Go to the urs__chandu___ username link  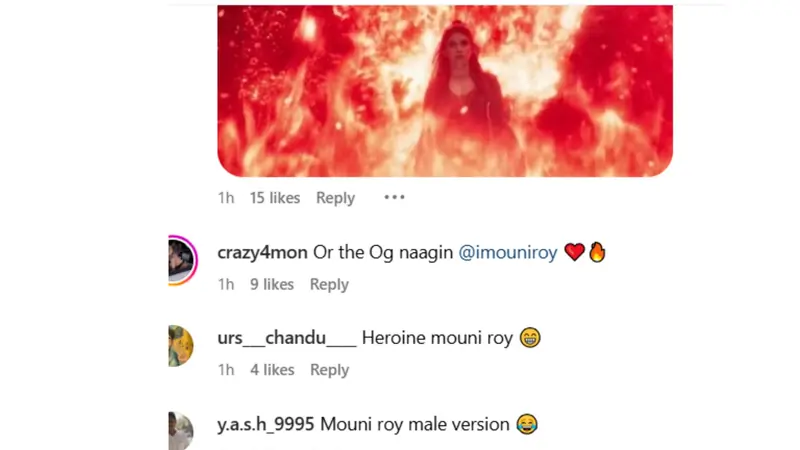(286, 338)
